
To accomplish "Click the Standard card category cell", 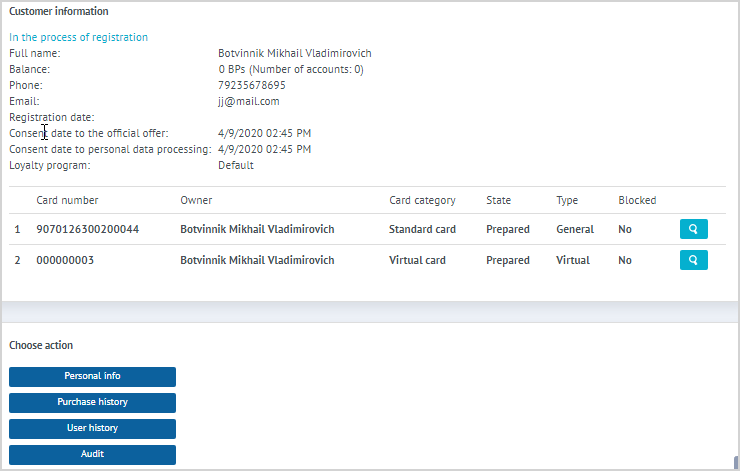I will click(x=422, y=229).
